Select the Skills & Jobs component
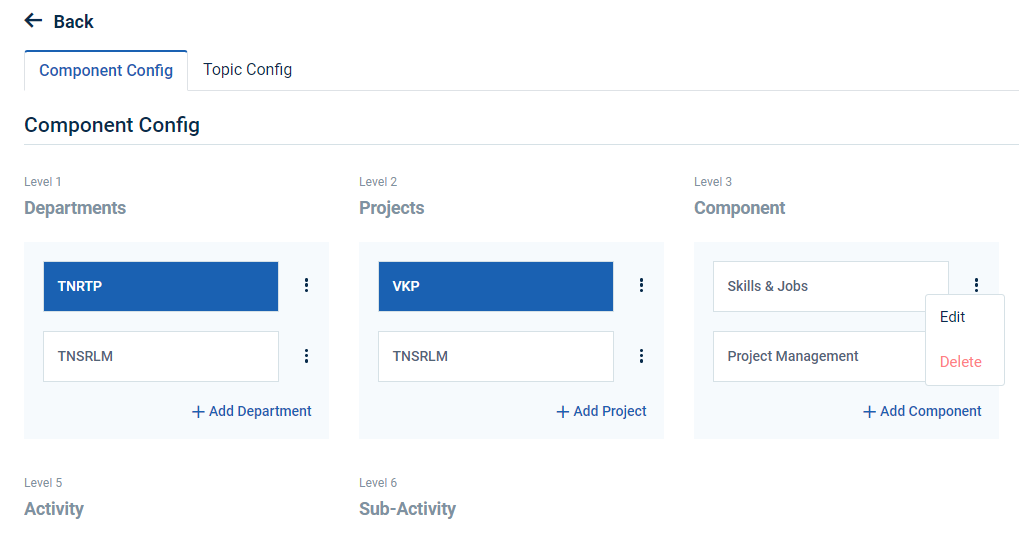 click(830, 286)
